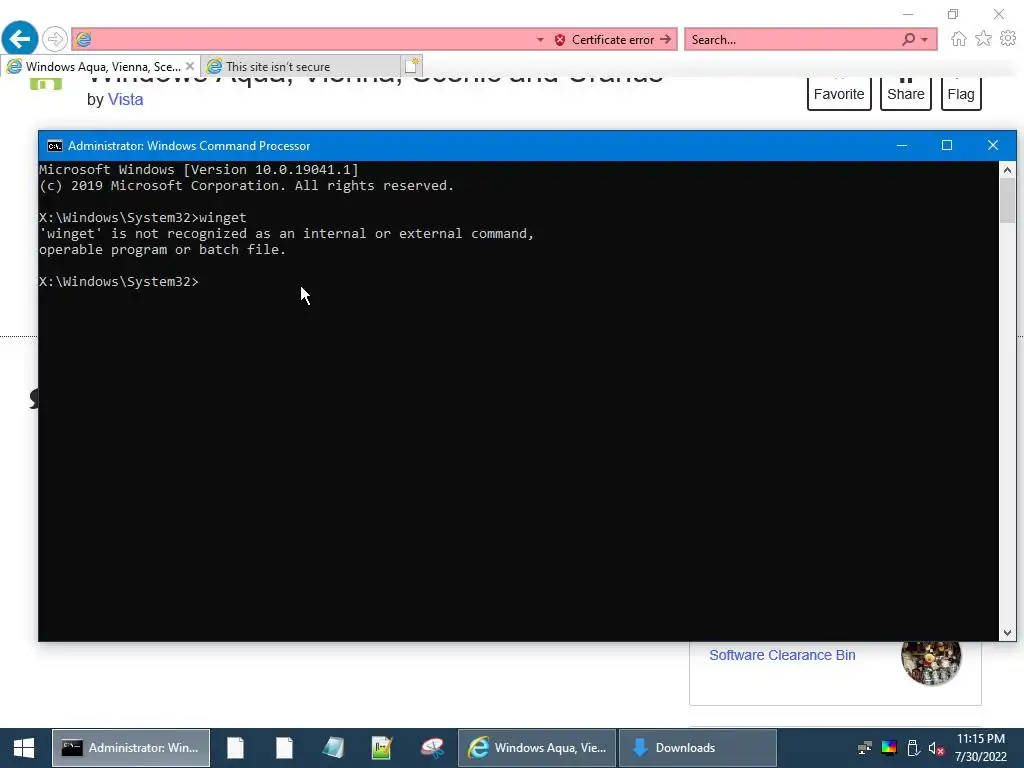
Task: Open Favorites star icon in browser
Action: coord(983,39)
